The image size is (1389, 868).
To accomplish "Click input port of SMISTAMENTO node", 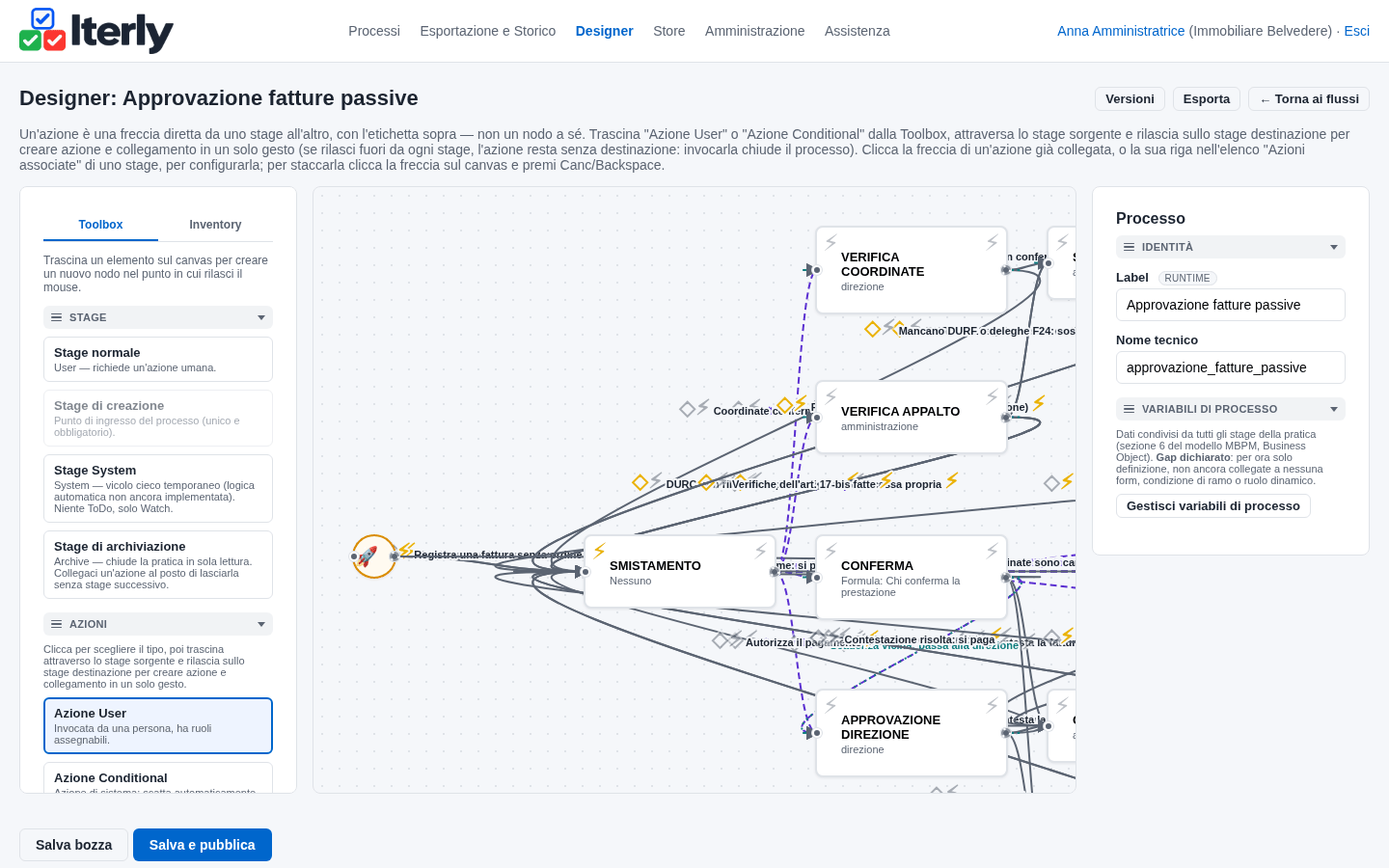I will (x=585, y=572).
